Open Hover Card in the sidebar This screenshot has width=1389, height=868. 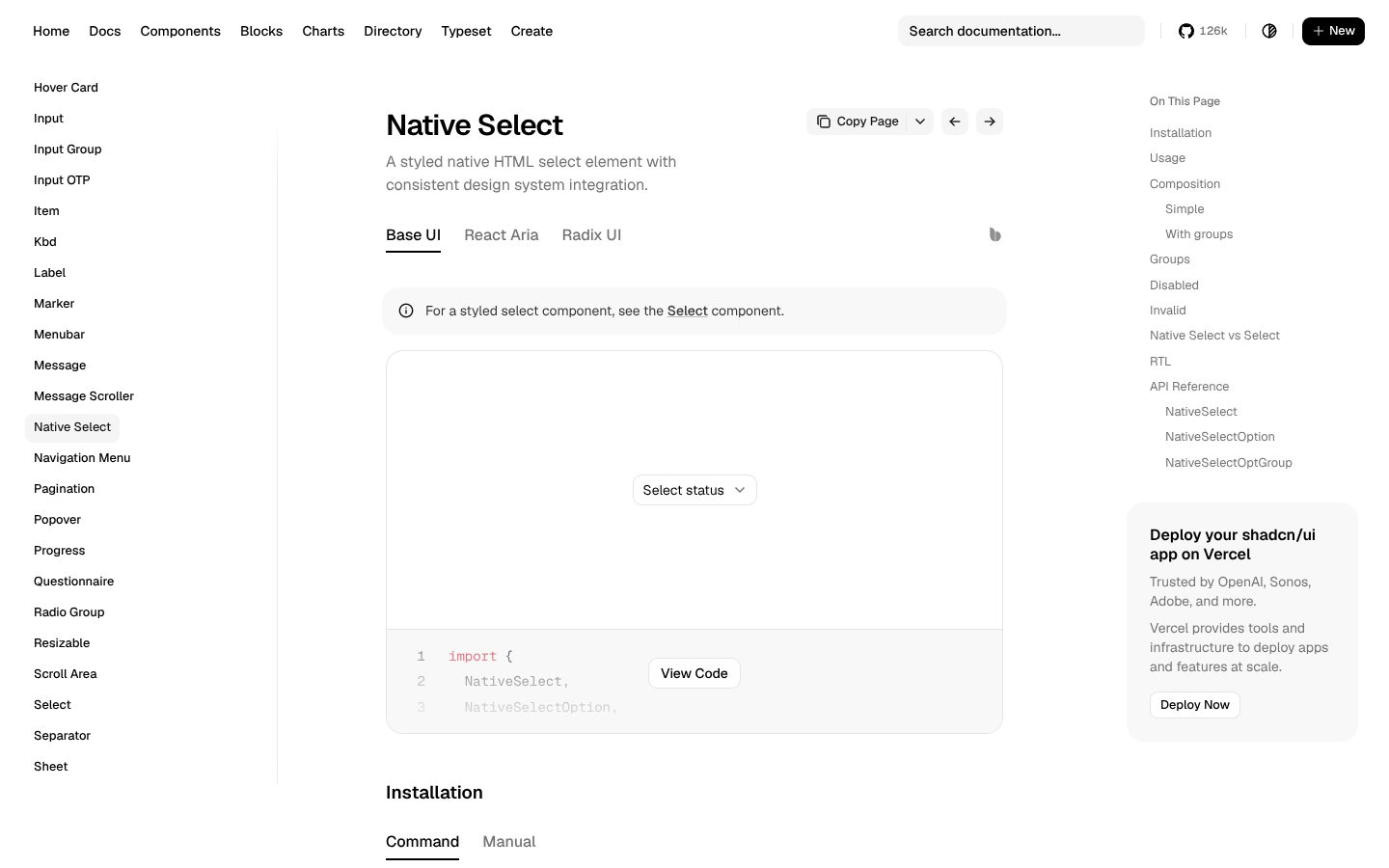point(66,88)
